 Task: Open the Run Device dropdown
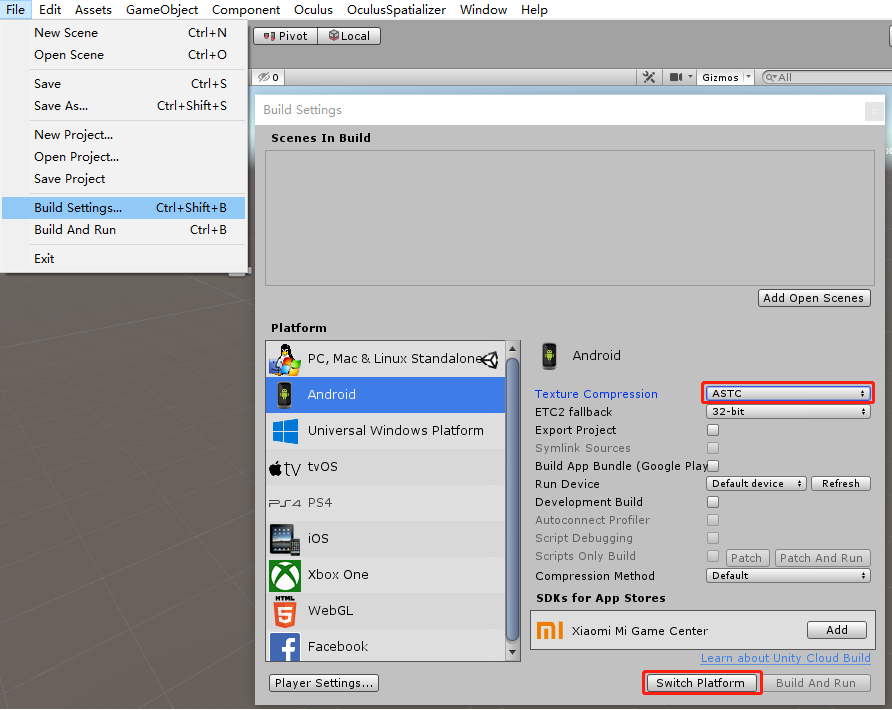756,484
